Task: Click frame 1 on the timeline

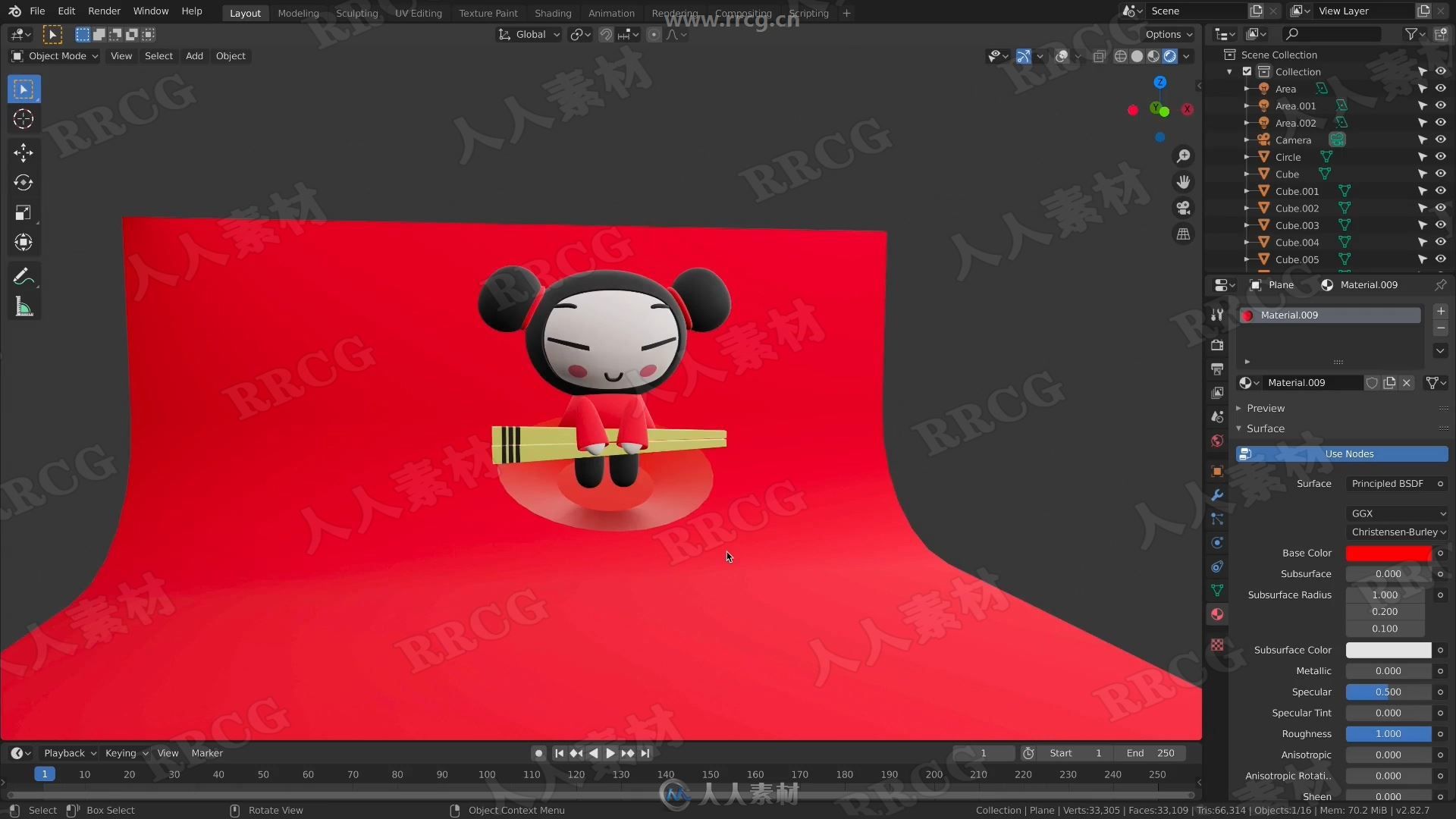Action: [x=44, y=773]
